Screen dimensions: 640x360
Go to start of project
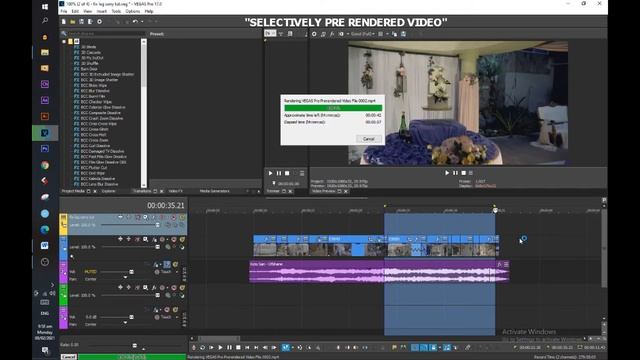(x=247, y=348)
